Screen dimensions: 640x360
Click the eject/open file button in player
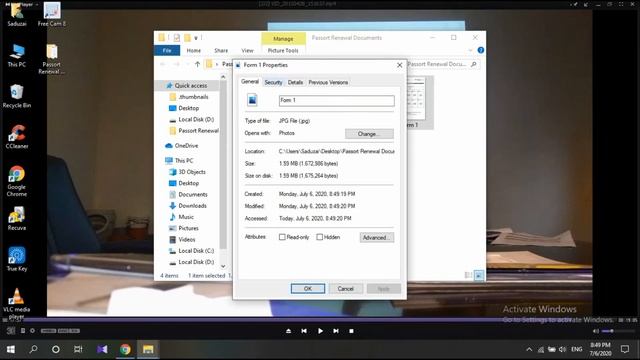pos(289,331)
